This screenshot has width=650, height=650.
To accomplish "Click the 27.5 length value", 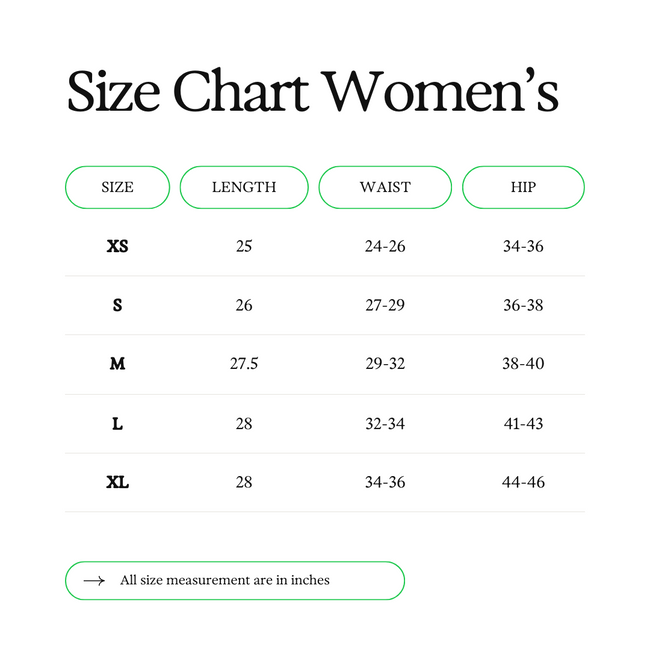I will click(244, 364).
